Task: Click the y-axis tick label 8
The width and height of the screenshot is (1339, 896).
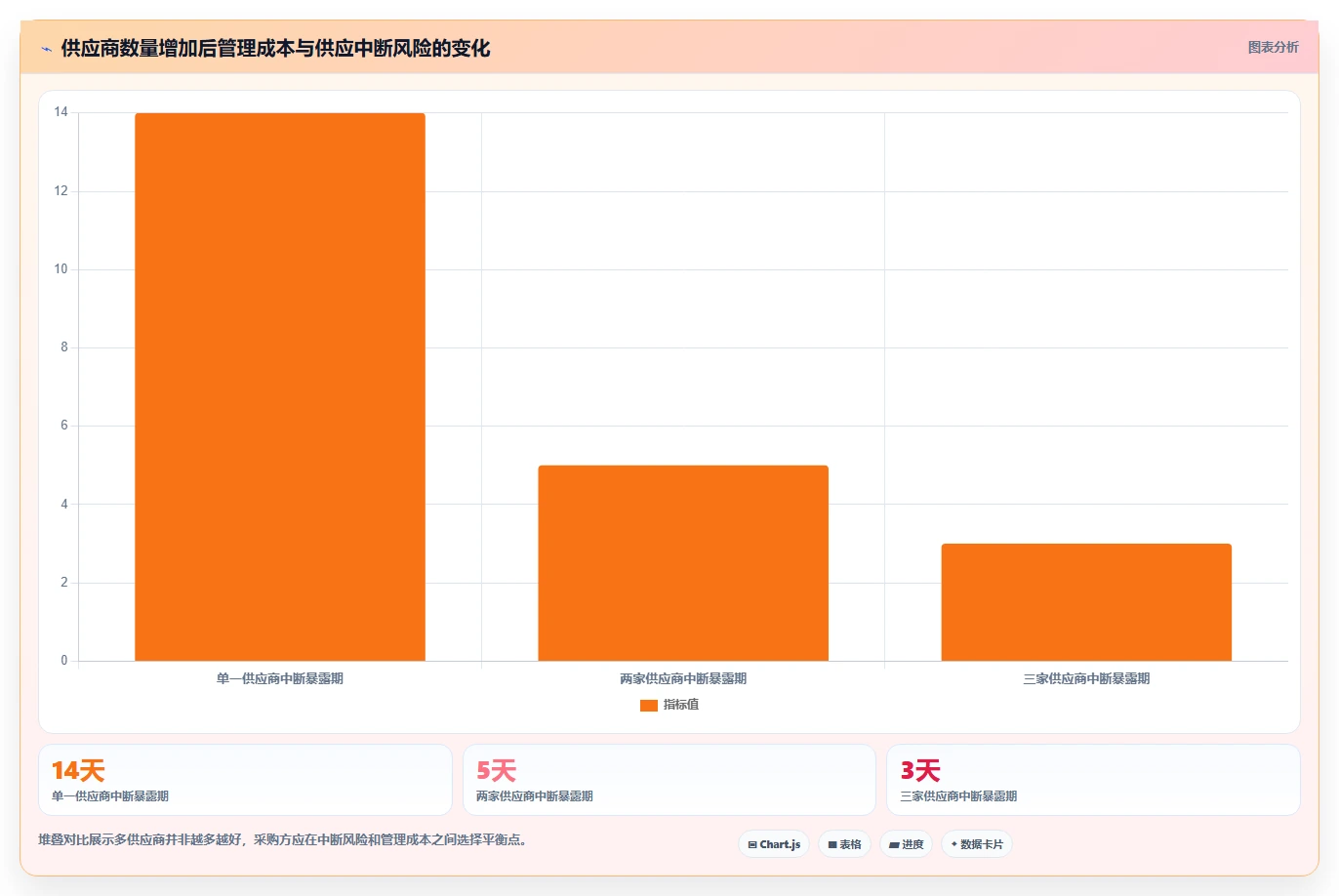Action: (64, 347)
